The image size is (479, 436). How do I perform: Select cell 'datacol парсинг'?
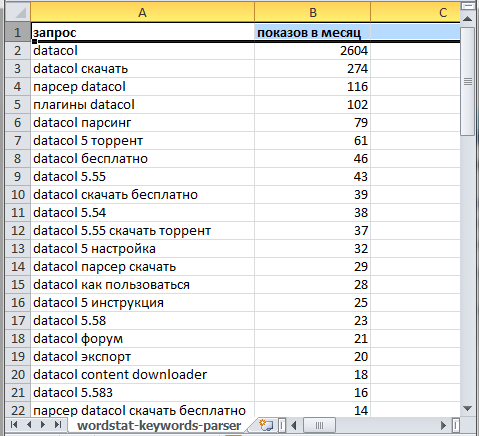(x=142, y=123)
